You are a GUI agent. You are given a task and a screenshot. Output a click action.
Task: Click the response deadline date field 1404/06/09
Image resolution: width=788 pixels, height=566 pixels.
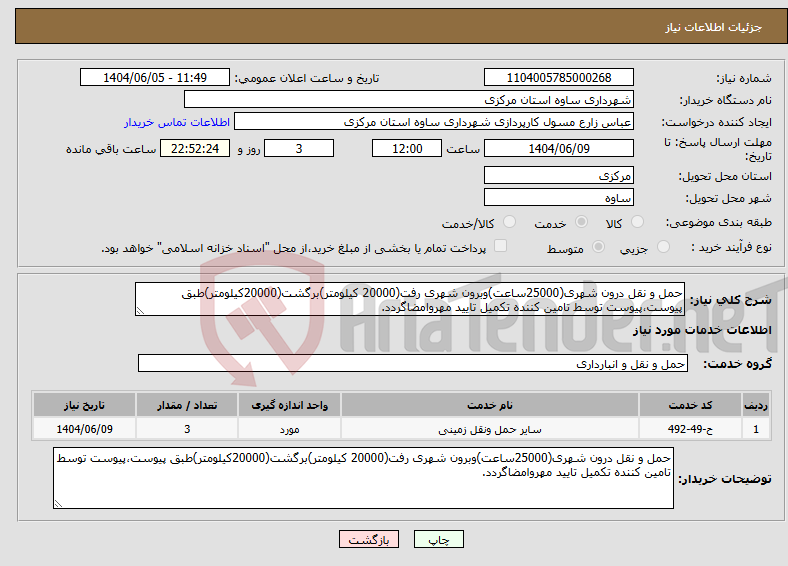click(x=558, y=148)
